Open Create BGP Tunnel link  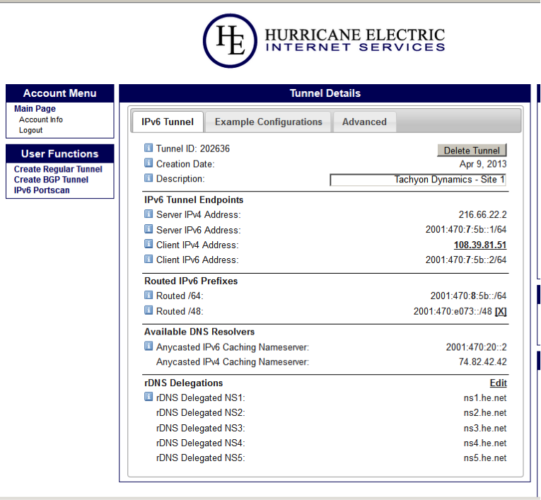pyautogui.click(x=51, y=180)
